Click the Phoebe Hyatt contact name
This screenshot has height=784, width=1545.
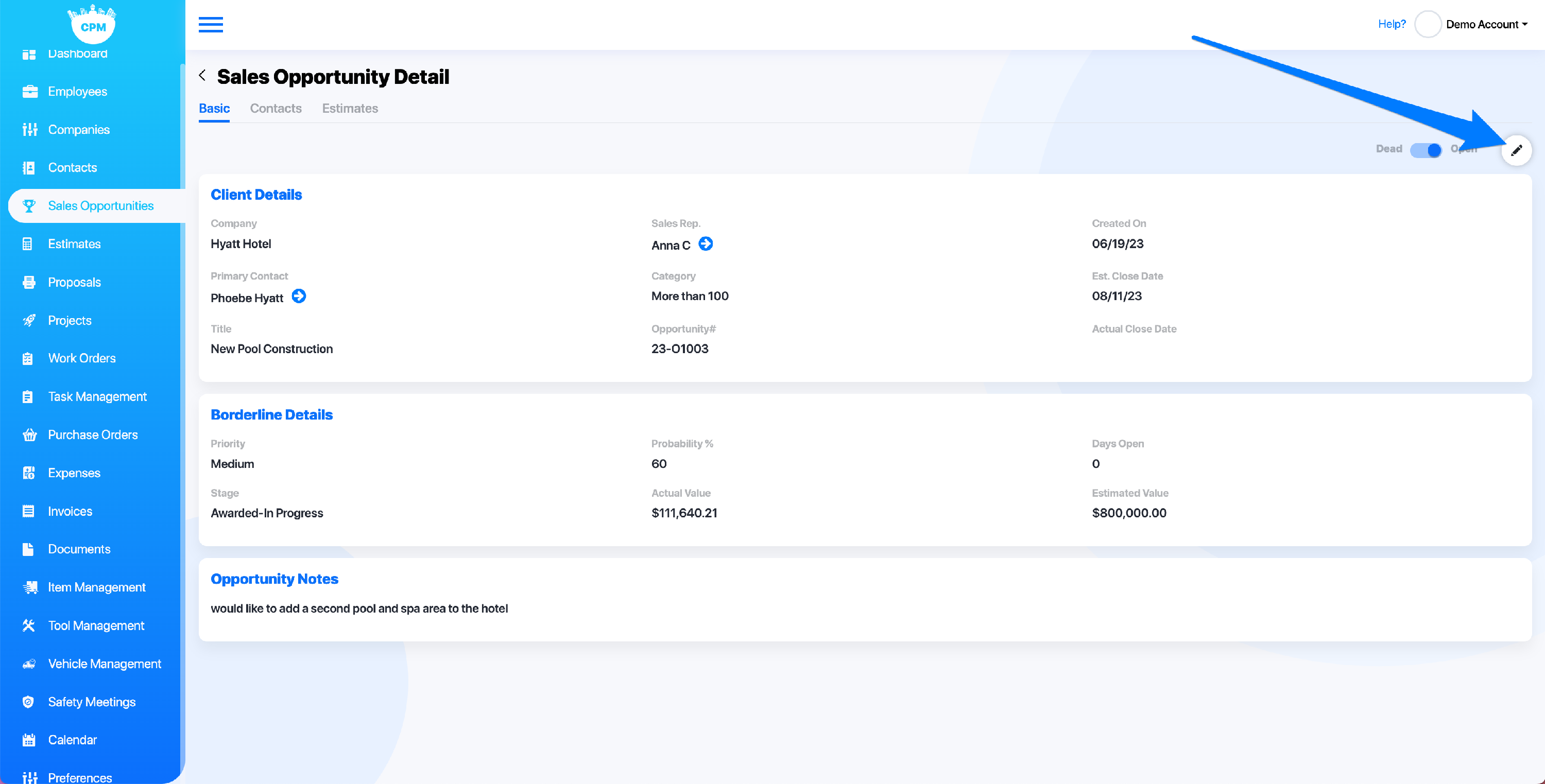247,298
